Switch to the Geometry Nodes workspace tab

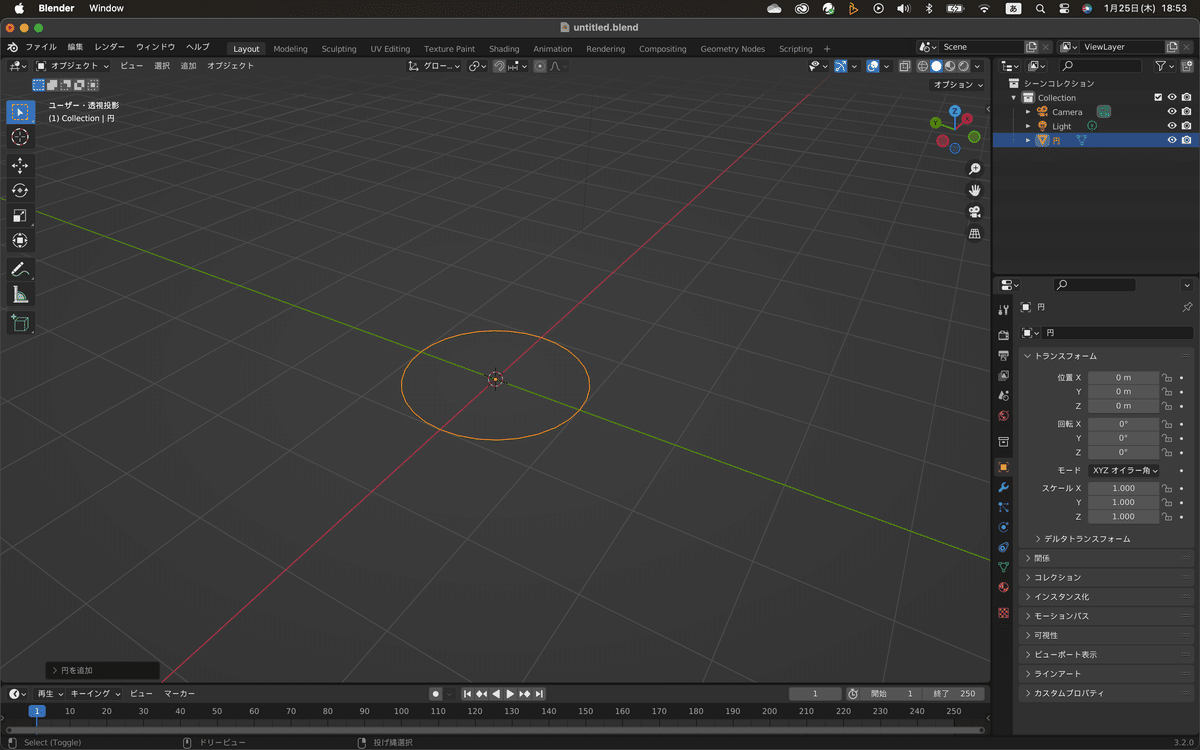coord(732,49)
